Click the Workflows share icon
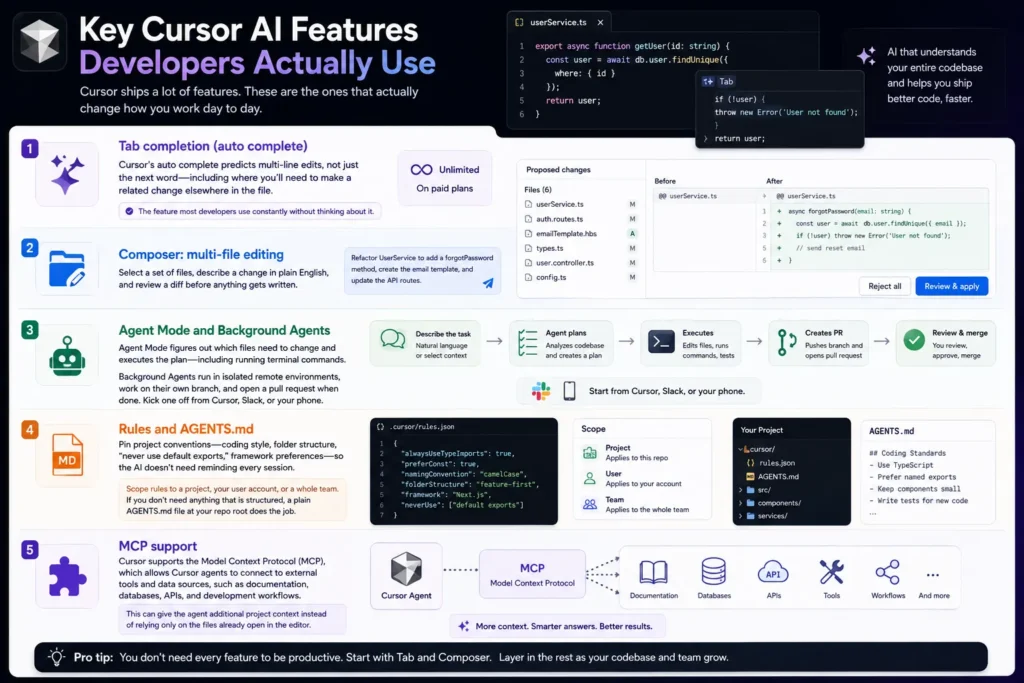1024x683 pixels. [x=888, y=572]
